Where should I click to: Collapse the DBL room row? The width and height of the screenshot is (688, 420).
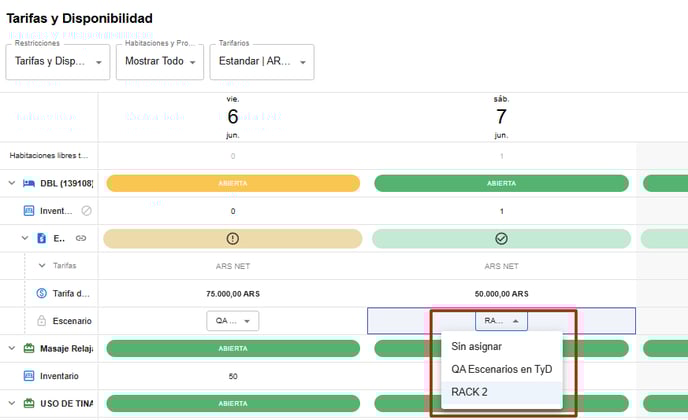pos(12,183)
